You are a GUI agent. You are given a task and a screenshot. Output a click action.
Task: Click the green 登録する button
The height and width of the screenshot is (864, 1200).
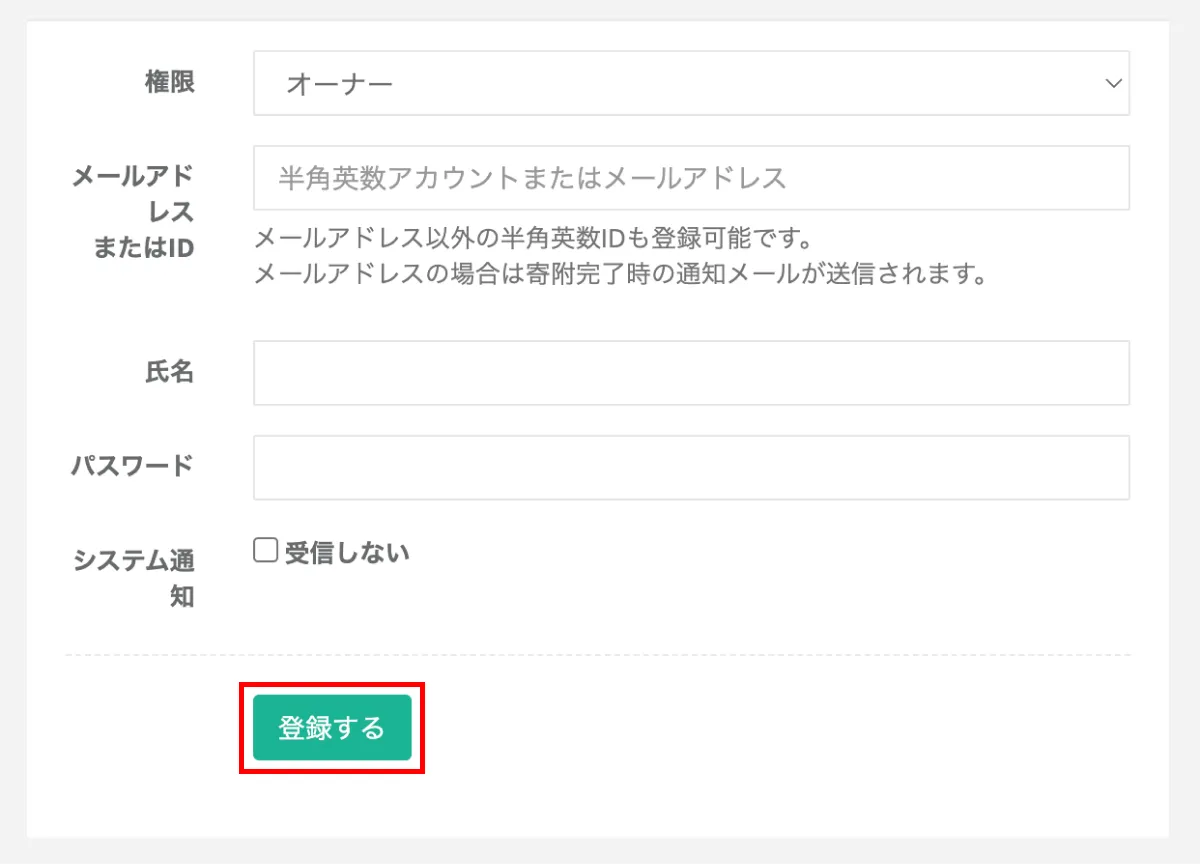coord(332,728)
